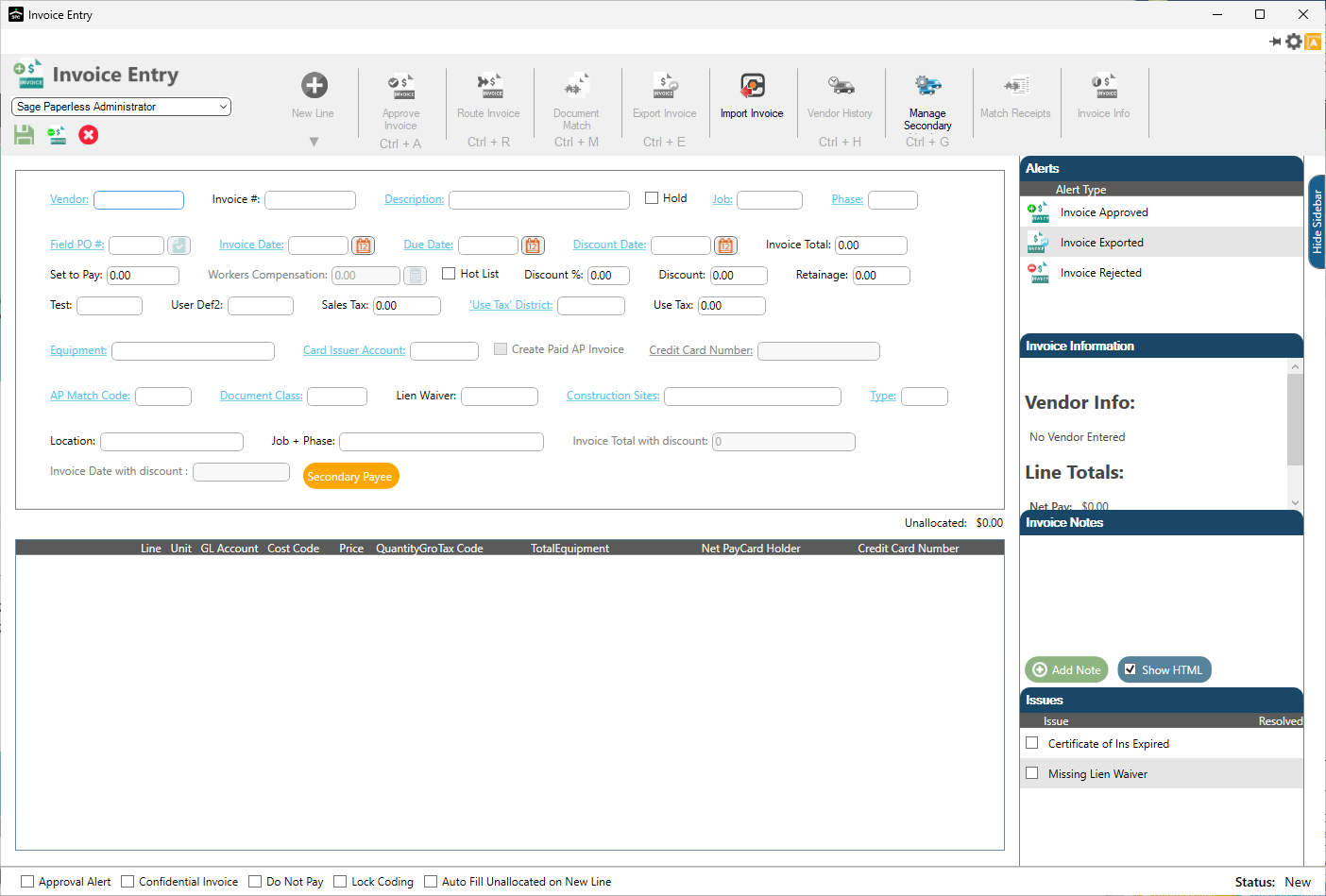Click the 'Use Tax' District link
The image size is (1326, 896).
point(511,305)
